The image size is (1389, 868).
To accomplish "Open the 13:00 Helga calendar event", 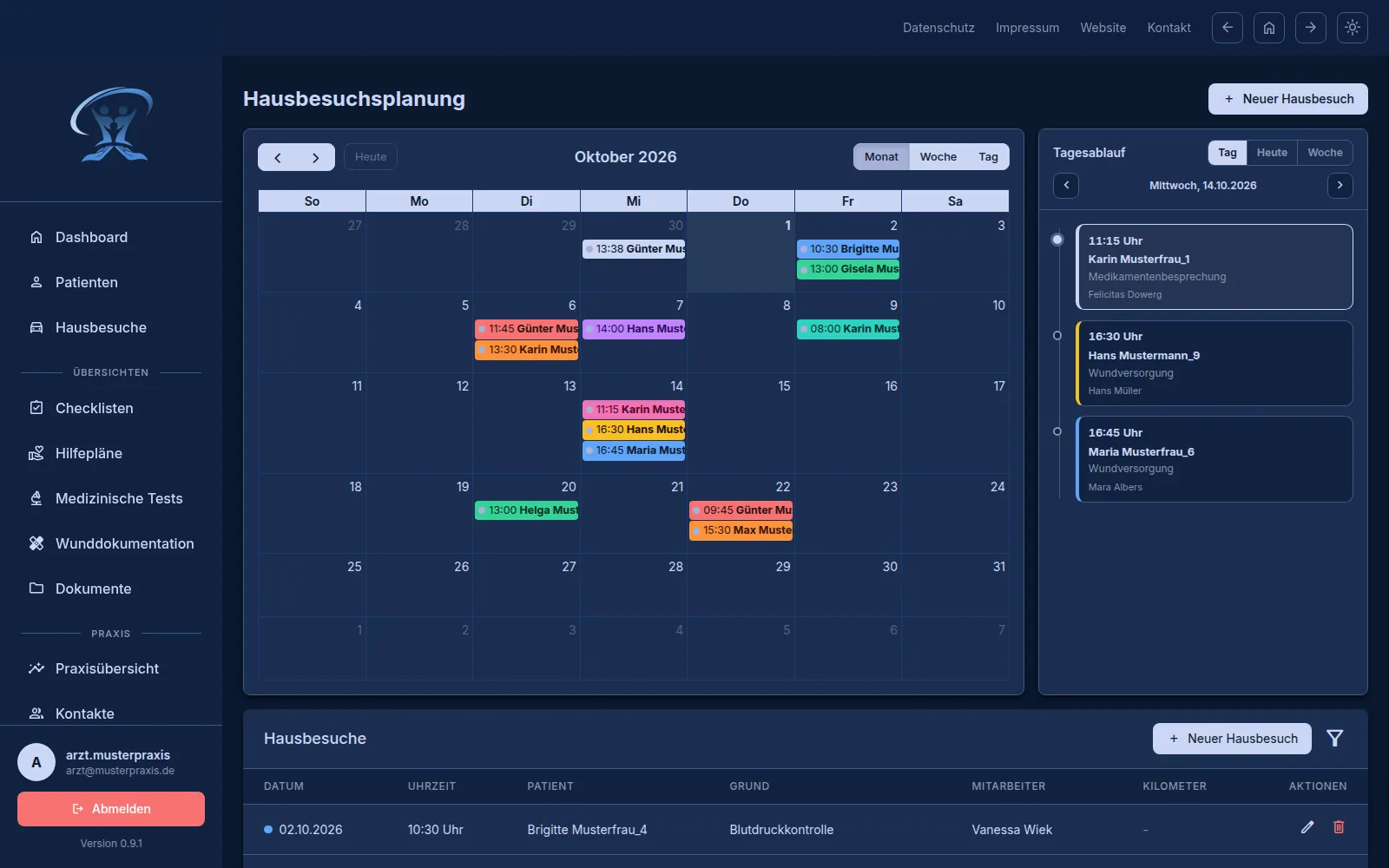I will click(526, 510).
